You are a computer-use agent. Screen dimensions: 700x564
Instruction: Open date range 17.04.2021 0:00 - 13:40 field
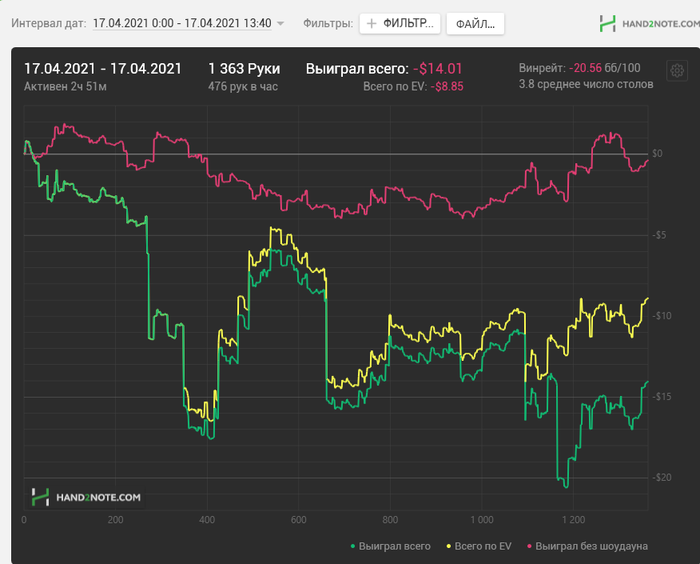pyautogui.click(x=182, y=23)
